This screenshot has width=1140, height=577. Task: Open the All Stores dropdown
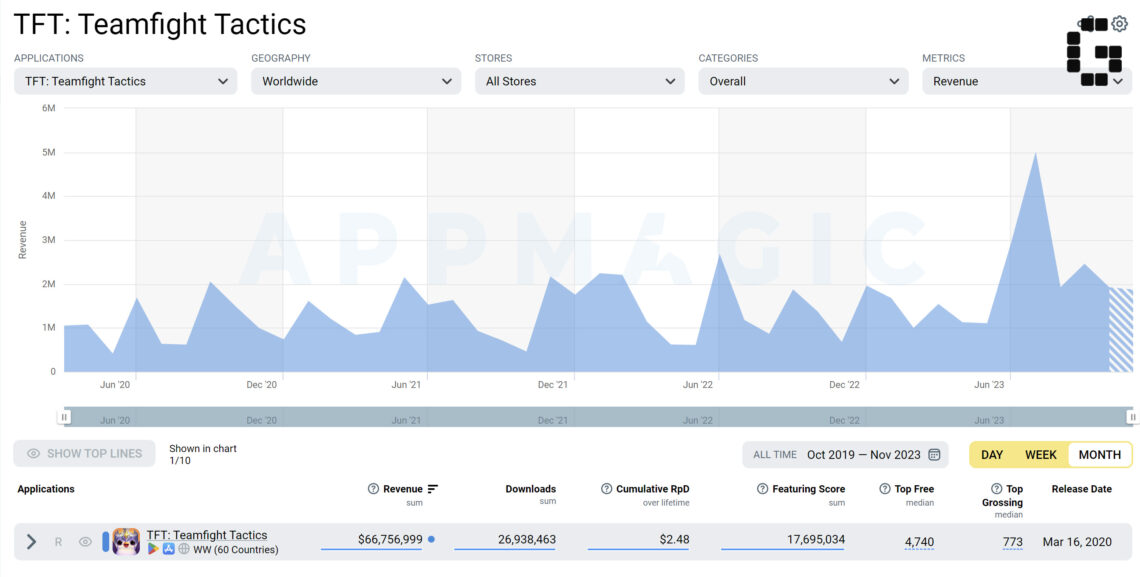coord(580,81)
